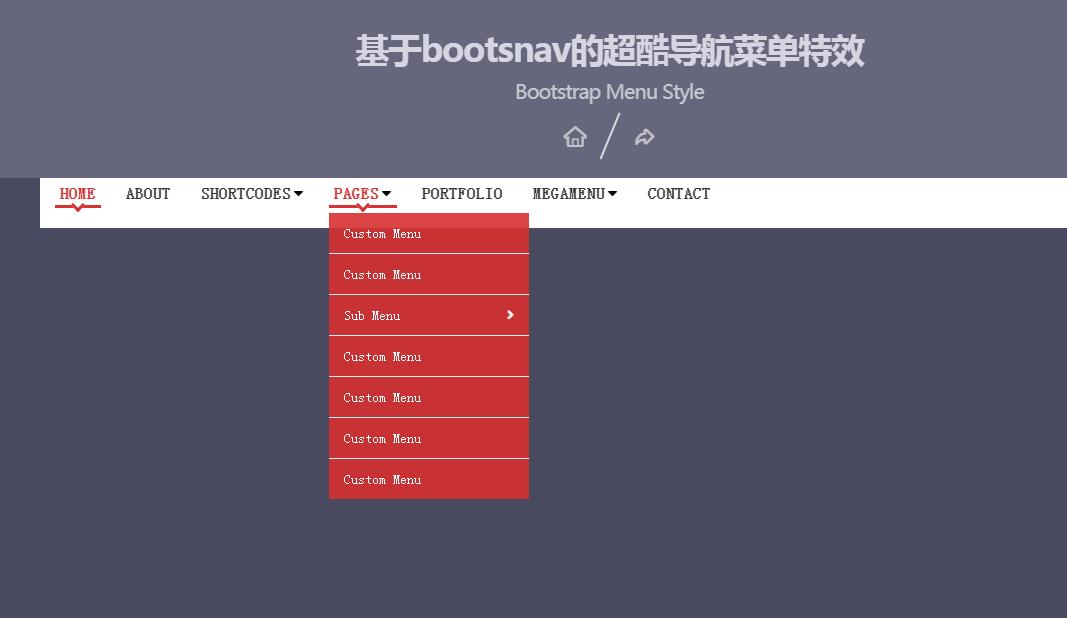This screenshot has height=618, width=1067.
Task: Choose the last Custom Menu item
Action: pos(429,479)
